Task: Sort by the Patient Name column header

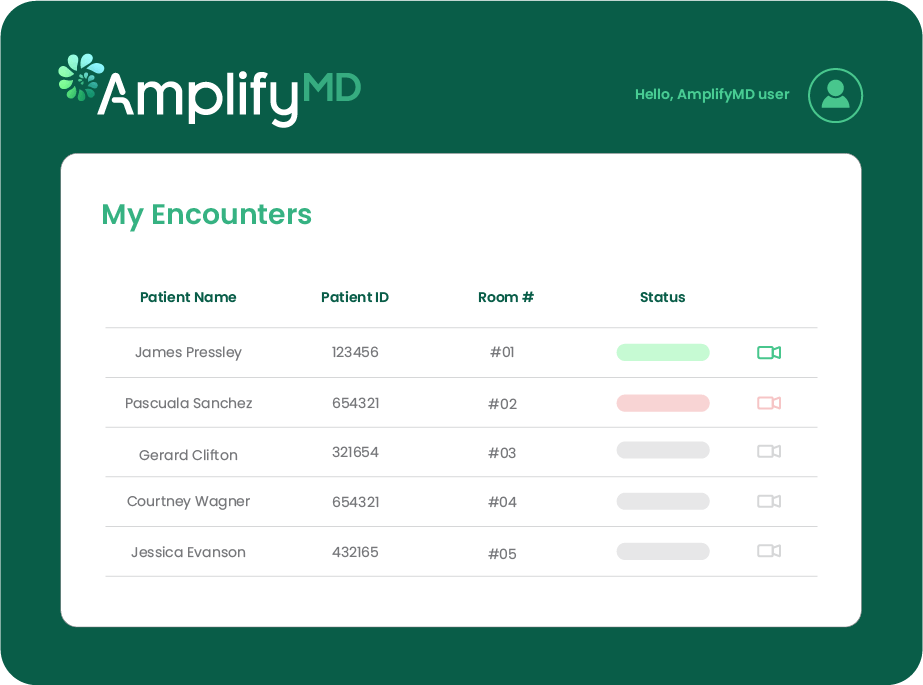Action: click(x=188, y=297)
